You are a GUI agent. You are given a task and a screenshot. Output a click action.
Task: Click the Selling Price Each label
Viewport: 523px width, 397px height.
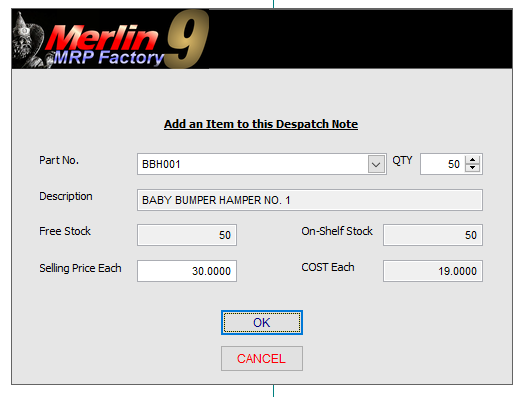pos(80,268)
